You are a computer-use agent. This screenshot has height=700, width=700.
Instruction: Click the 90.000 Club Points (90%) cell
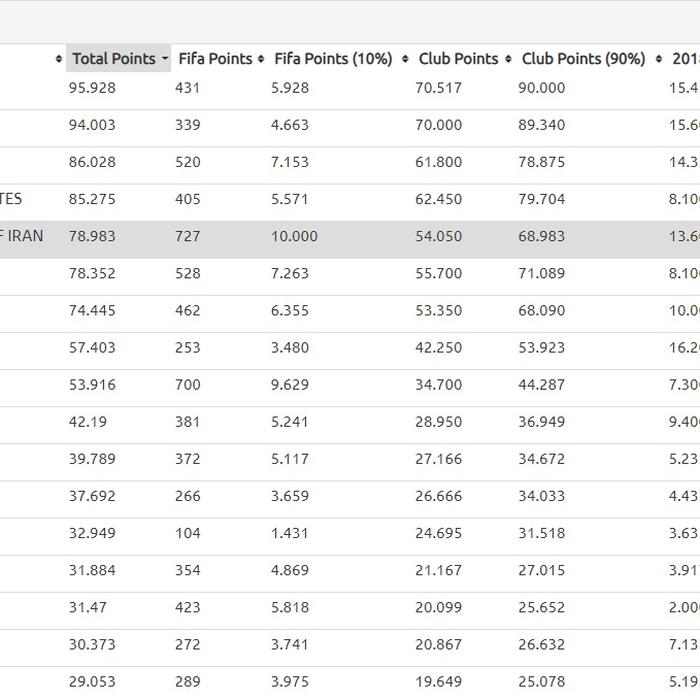542,88
